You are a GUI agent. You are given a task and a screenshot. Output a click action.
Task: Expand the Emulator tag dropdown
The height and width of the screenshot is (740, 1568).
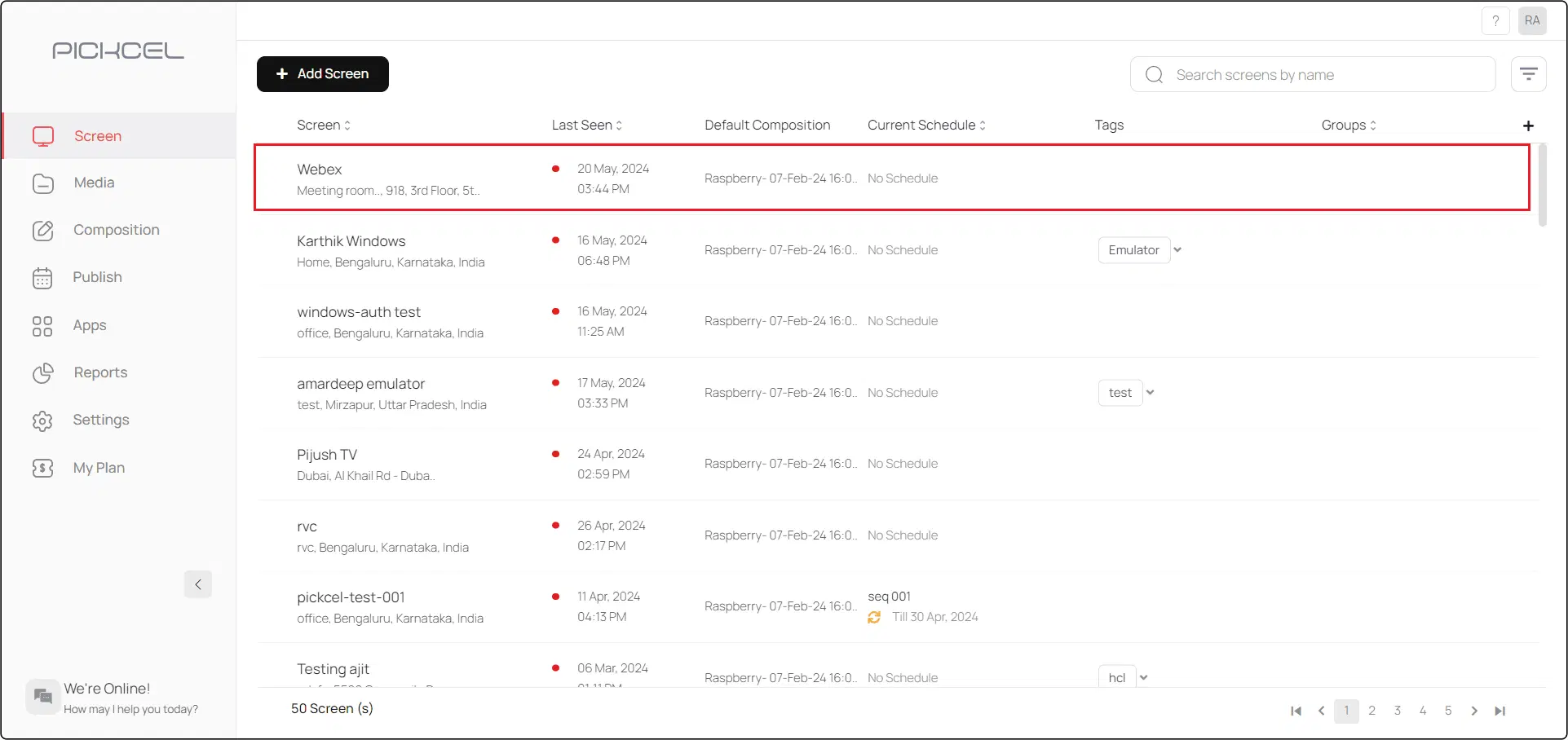tap(1177, 250)
